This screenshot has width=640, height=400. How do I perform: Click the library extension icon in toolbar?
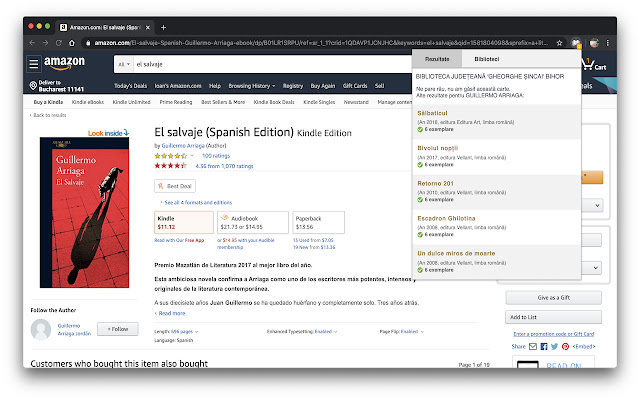[576, 43]
